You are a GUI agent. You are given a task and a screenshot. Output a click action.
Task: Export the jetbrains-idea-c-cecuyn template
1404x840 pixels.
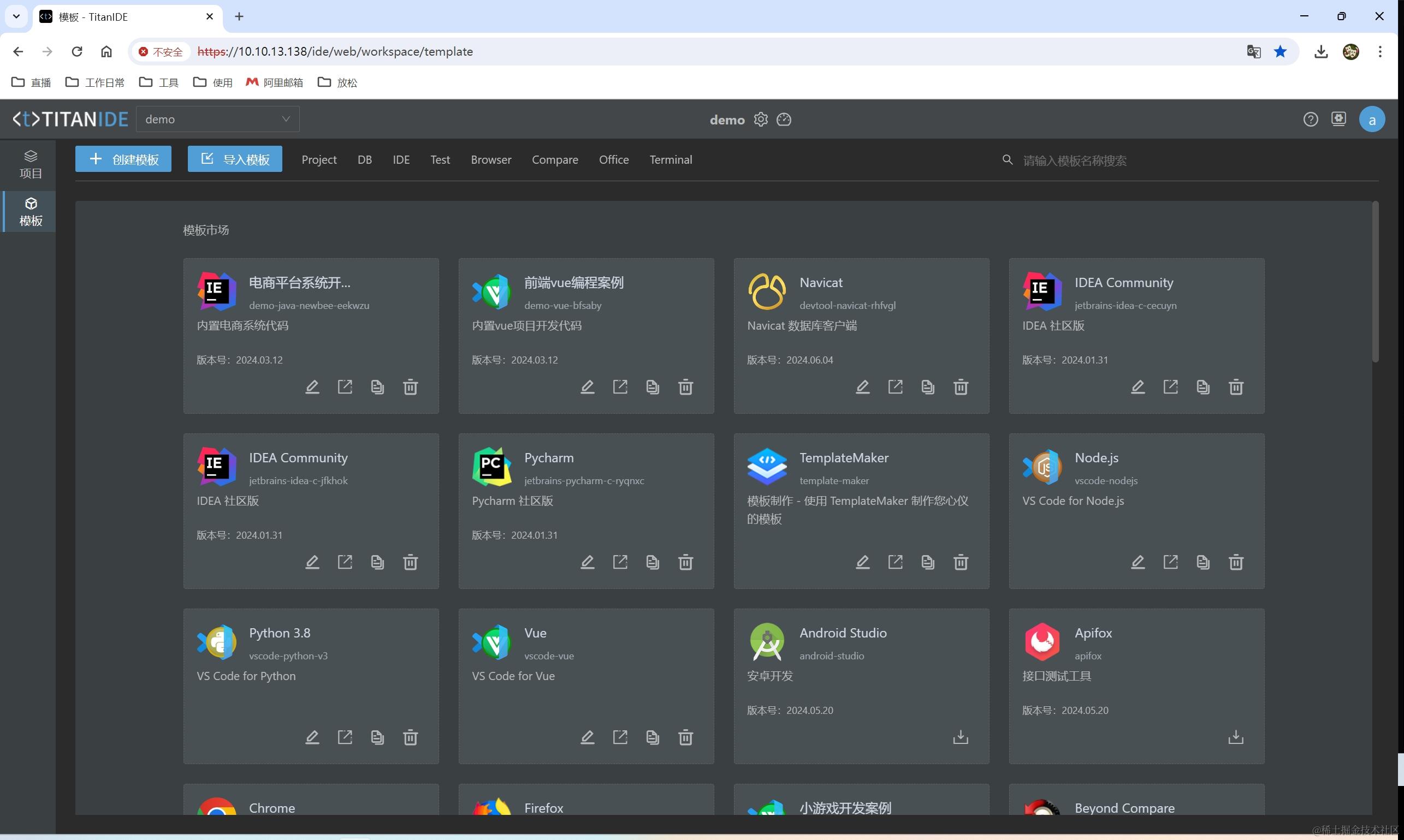pyautogui.click(x=1171, y=387)
